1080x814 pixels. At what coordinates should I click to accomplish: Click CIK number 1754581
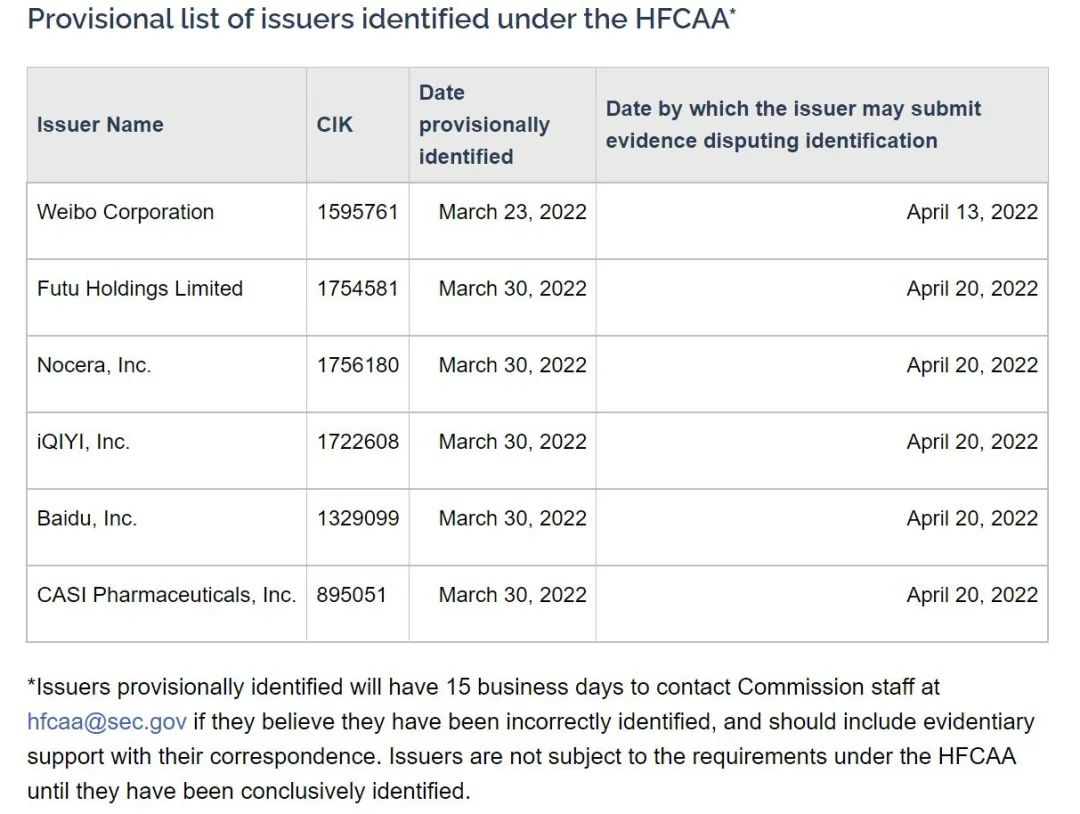click(357, 289)
